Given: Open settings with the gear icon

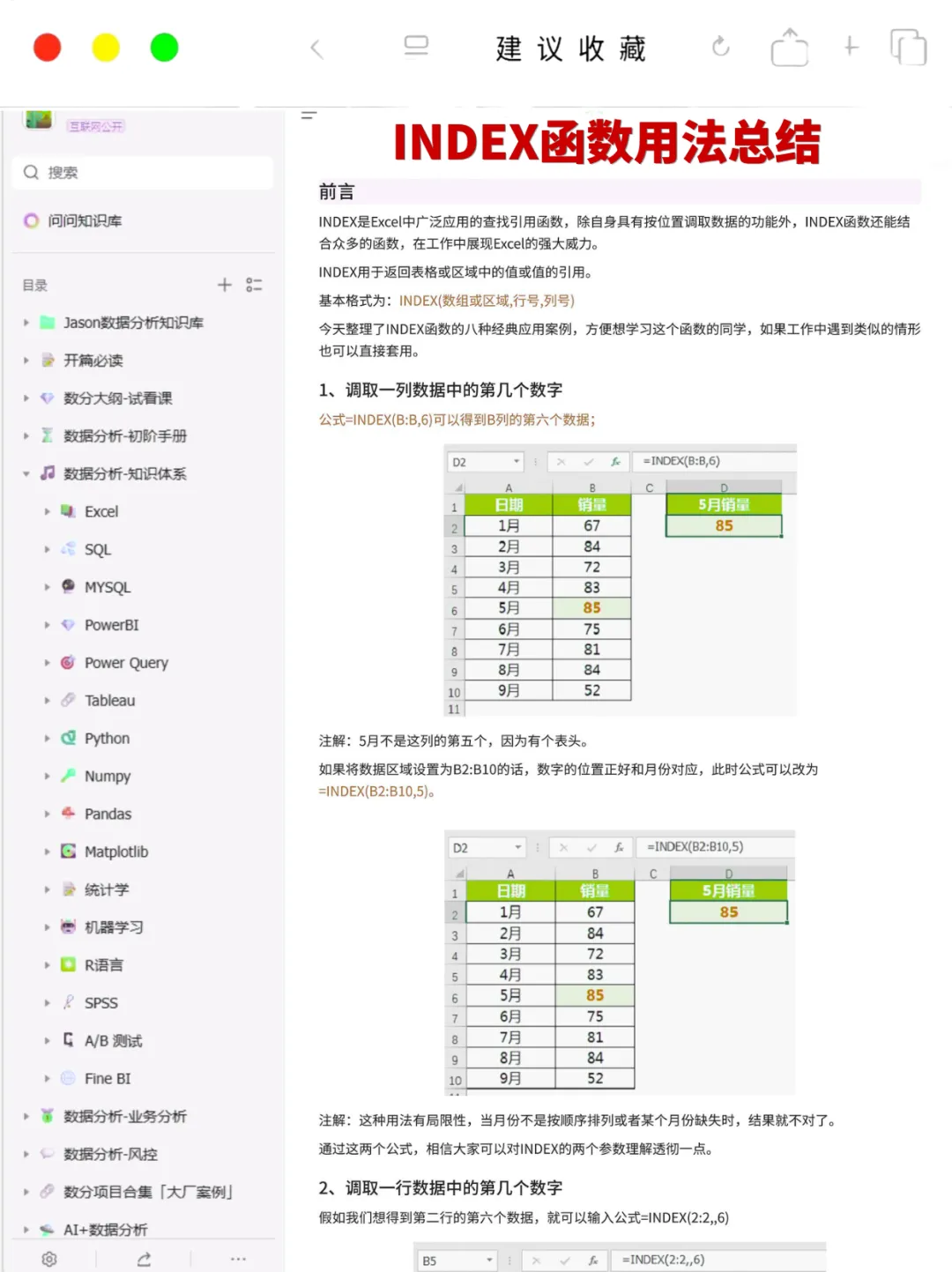Looking at the screenshot, I should click(x=49, y=1259).
